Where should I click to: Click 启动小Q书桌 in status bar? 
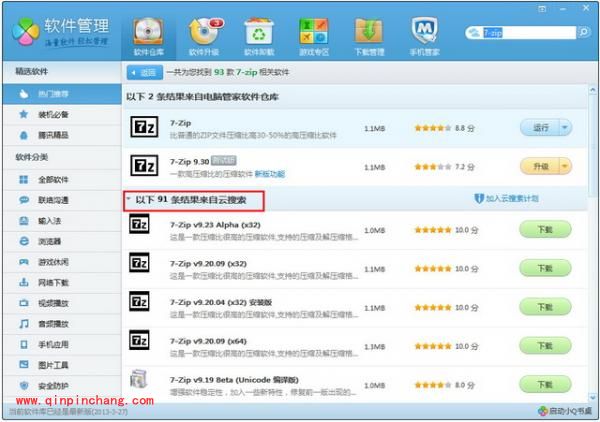tap(564, 411)
